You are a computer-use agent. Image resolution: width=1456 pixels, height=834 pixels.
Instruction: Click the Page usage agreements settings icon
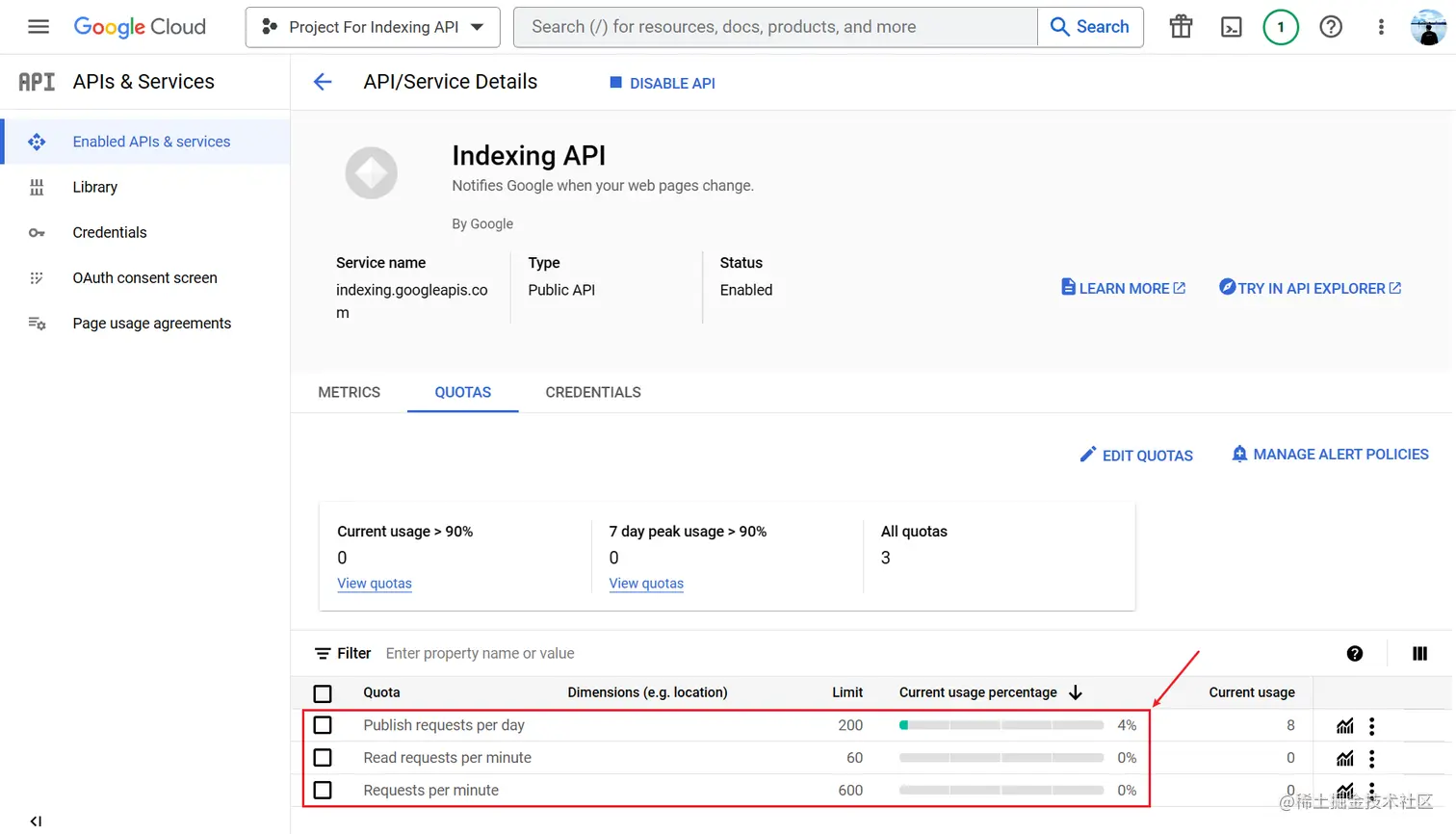click(37, 323)
